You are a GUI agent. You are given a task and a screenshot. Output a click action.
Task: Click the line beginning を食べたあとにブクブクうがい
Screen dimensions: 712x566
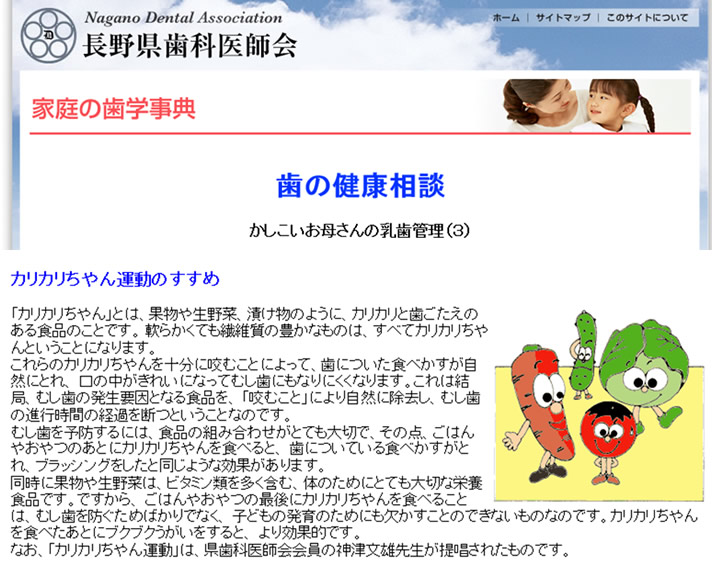coord(185,532)
